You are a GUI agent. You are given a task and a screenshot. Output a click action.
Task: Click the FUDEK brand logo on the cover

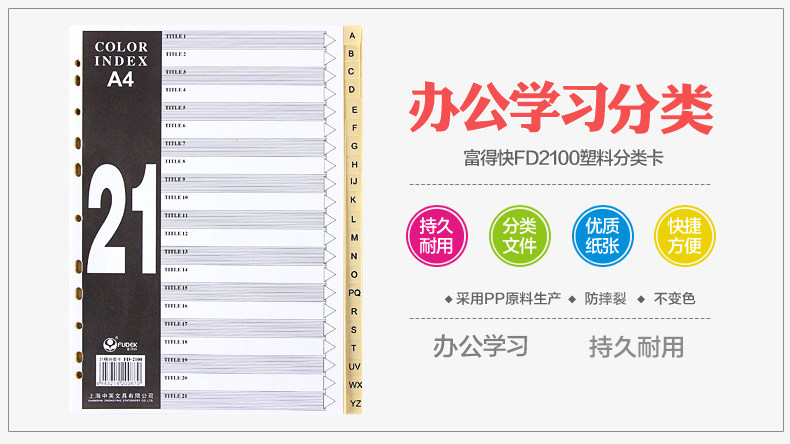tap(120, 345)
